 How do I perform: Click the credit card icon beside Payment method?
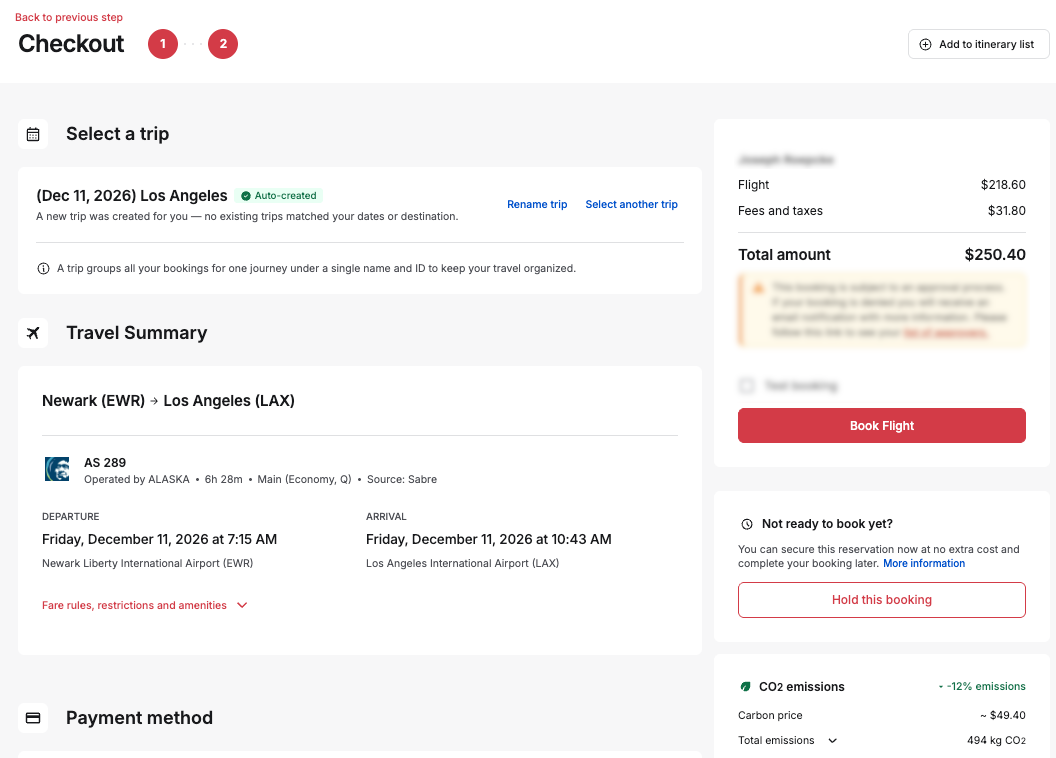click(x=33, y=718)
